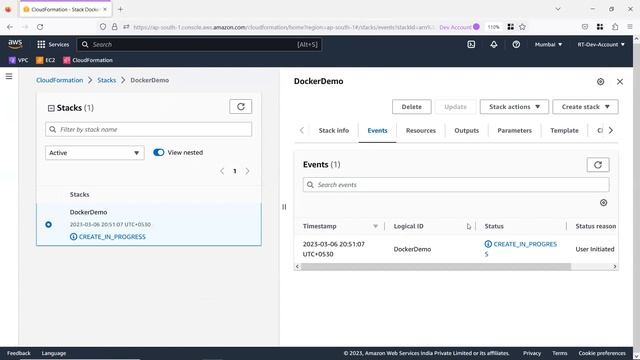
Task: Show more tabs with right chevron
Action: click(x=611, y=131)
